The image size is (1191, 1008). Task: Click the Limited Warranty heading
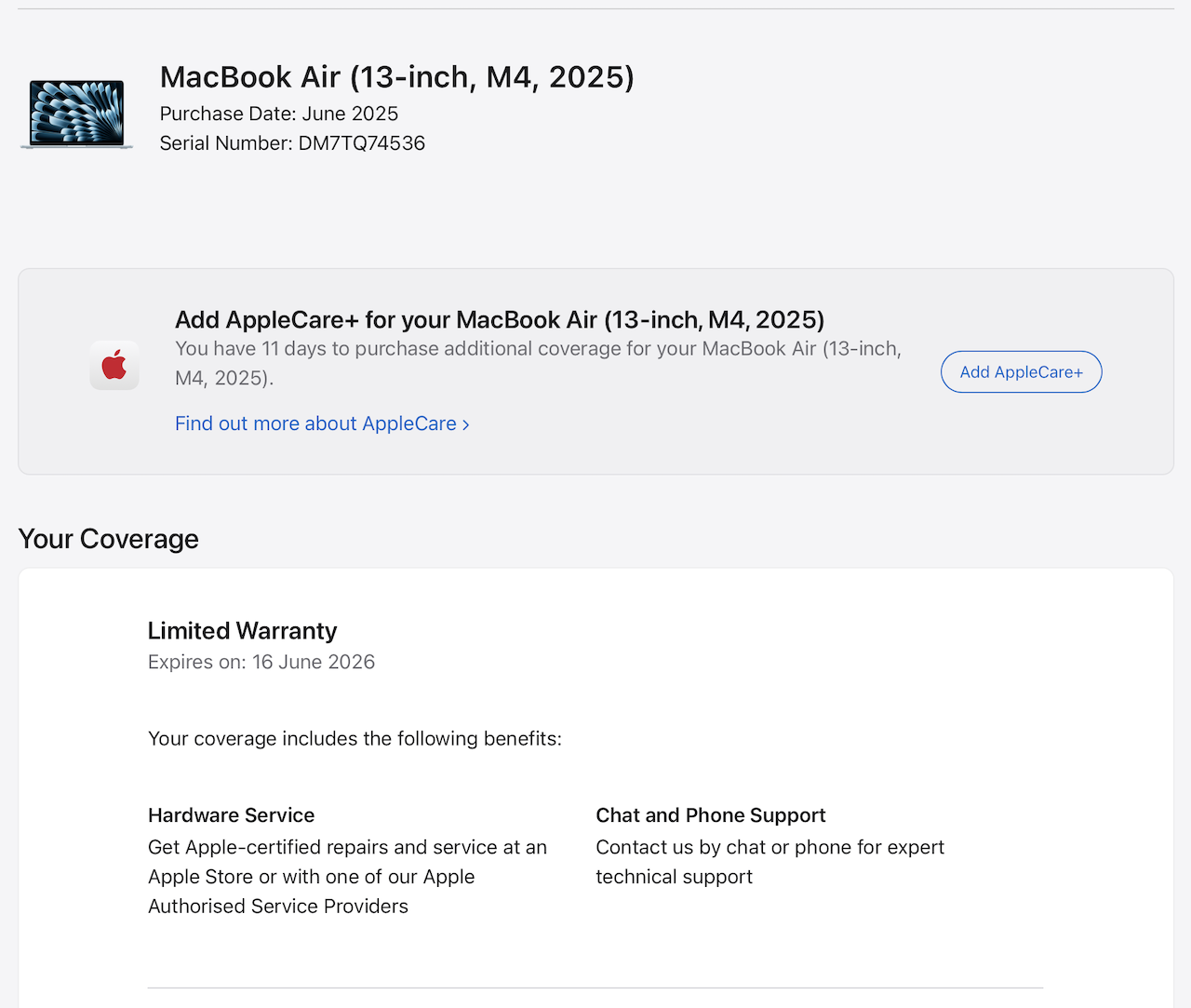pyautogui.click(x=242, y=631)
